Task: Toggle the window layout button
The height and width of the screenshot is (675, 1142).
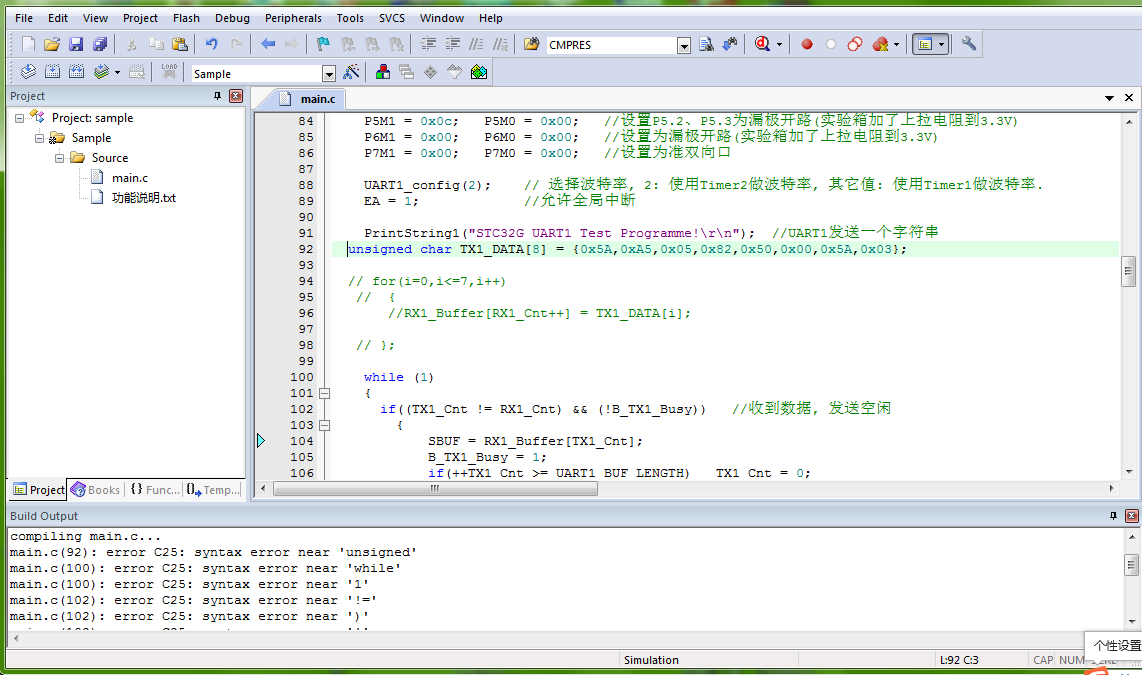Action: [925, 44]
